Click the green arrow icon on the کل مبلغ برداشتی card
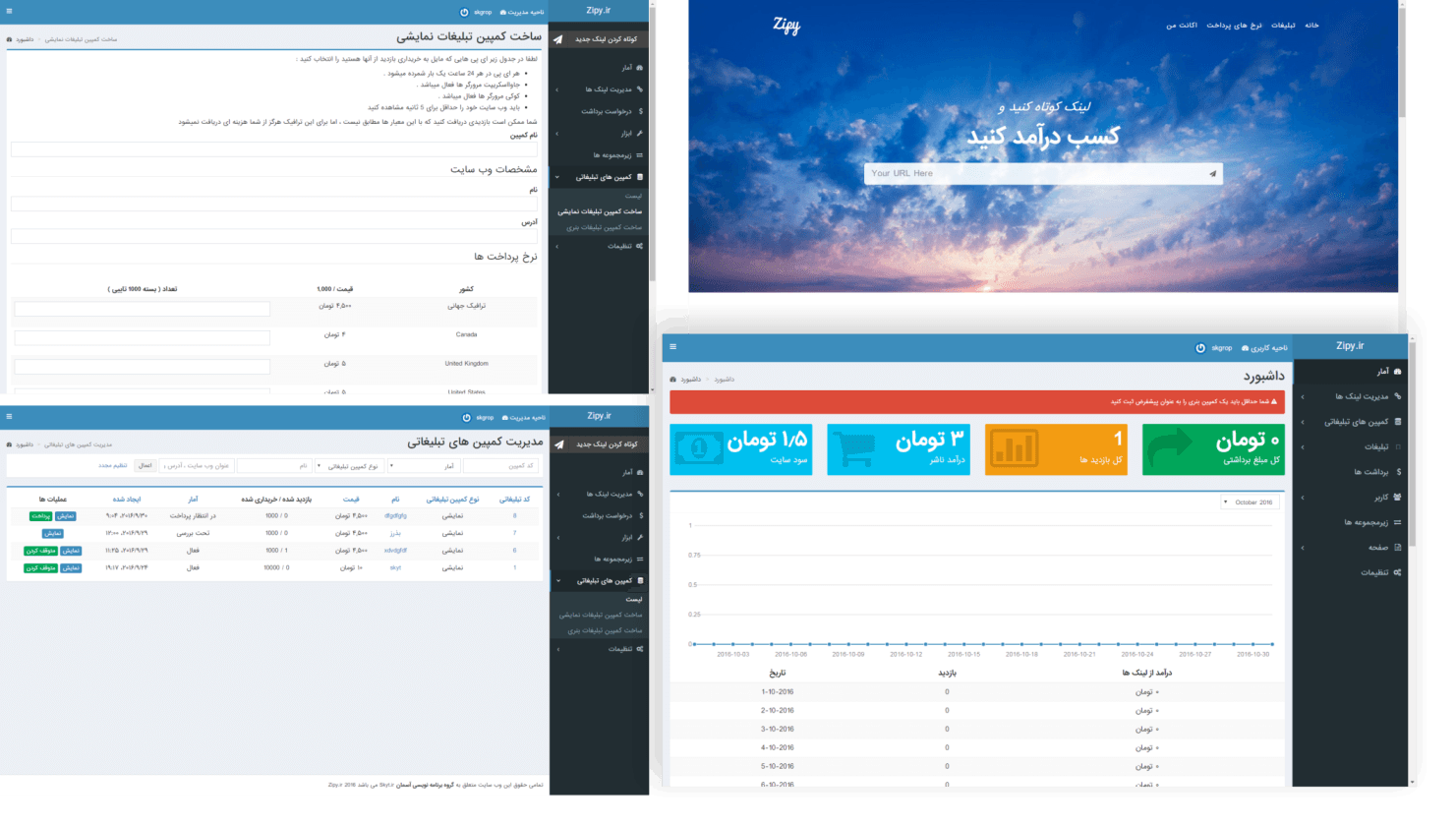Viewport: 1456px width, 826px height. 1169,448
